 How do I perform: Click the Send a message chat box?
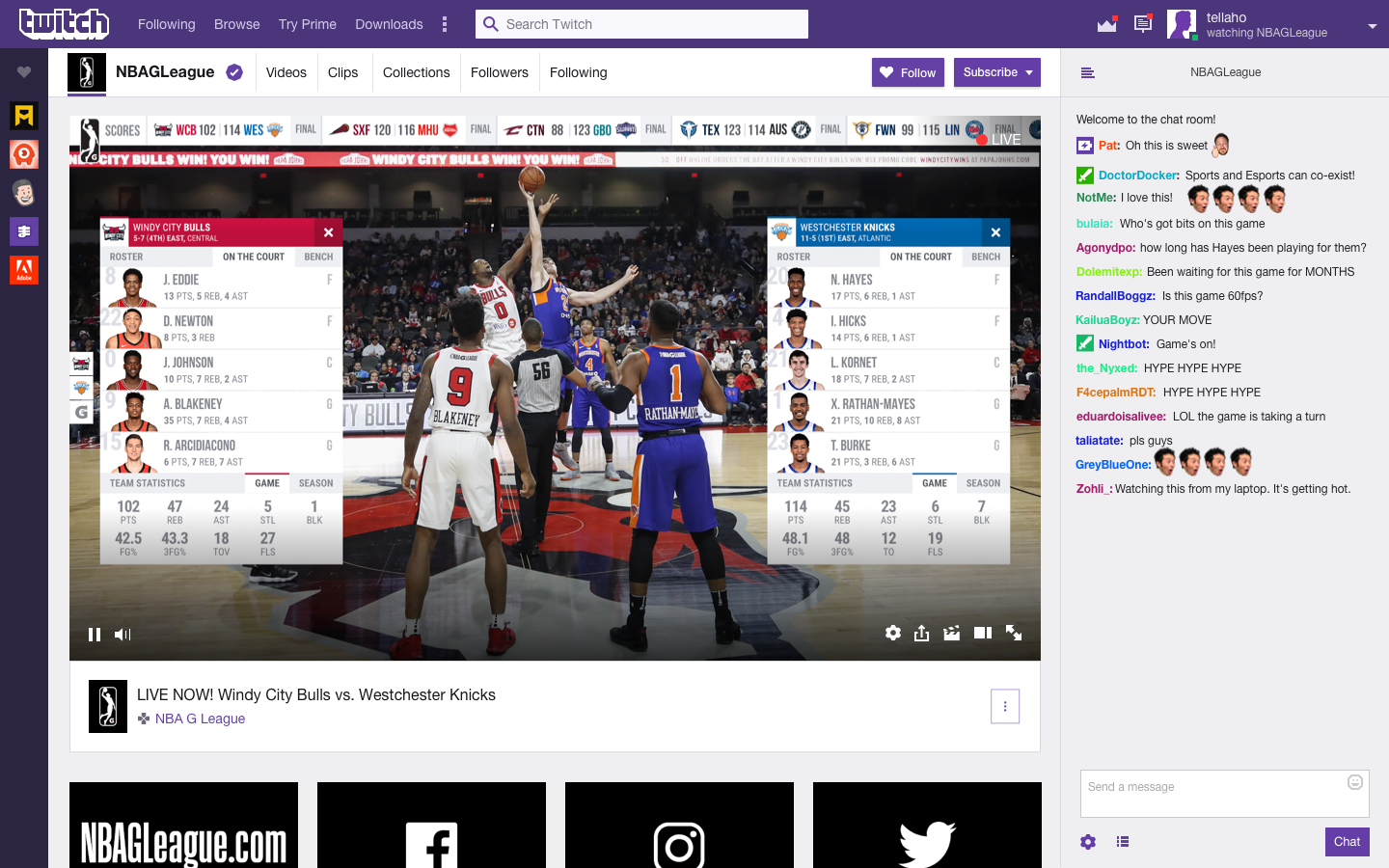1225,793
